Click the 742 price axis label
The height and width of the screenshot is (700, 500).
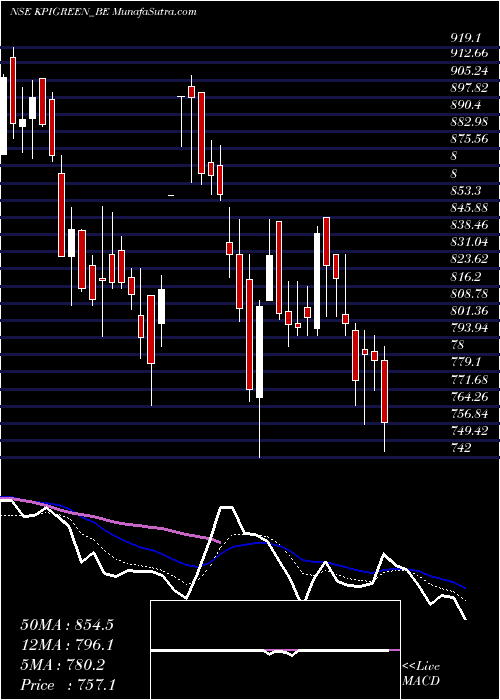[461, 447]
